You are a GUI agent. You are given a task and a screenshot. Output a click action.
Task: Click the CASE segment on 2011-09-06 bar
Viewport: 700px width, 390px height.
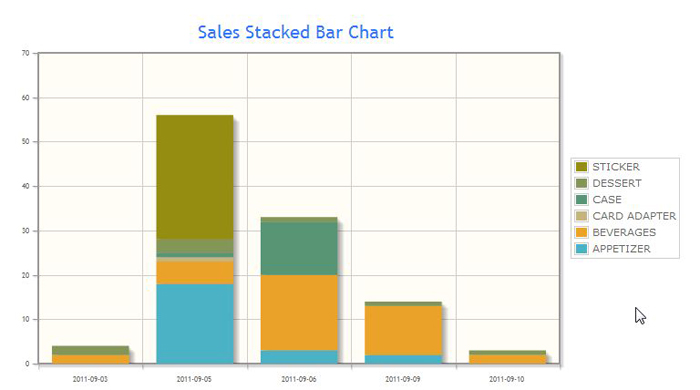click(299, 249)
